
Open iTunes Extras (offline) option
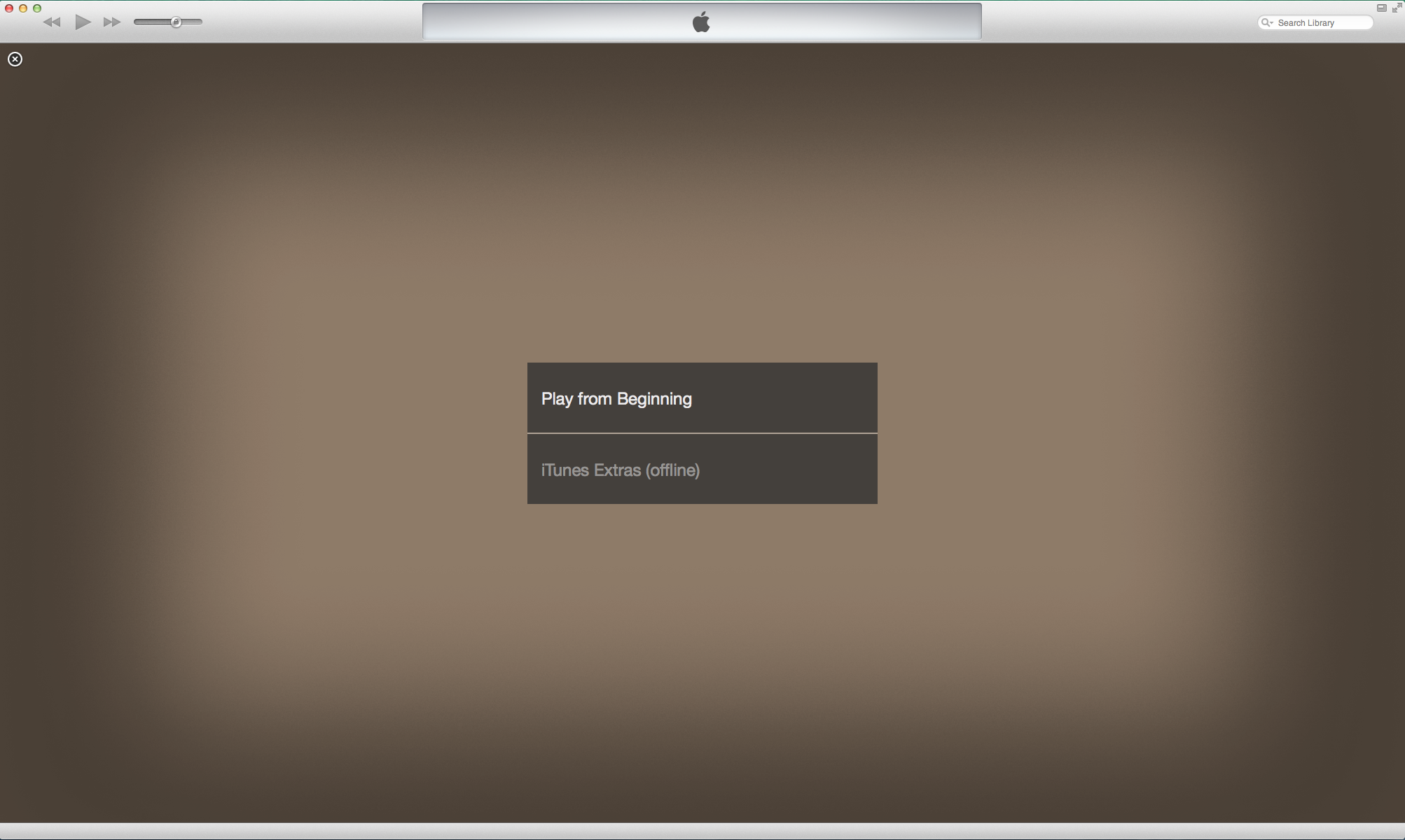[702, 469]
